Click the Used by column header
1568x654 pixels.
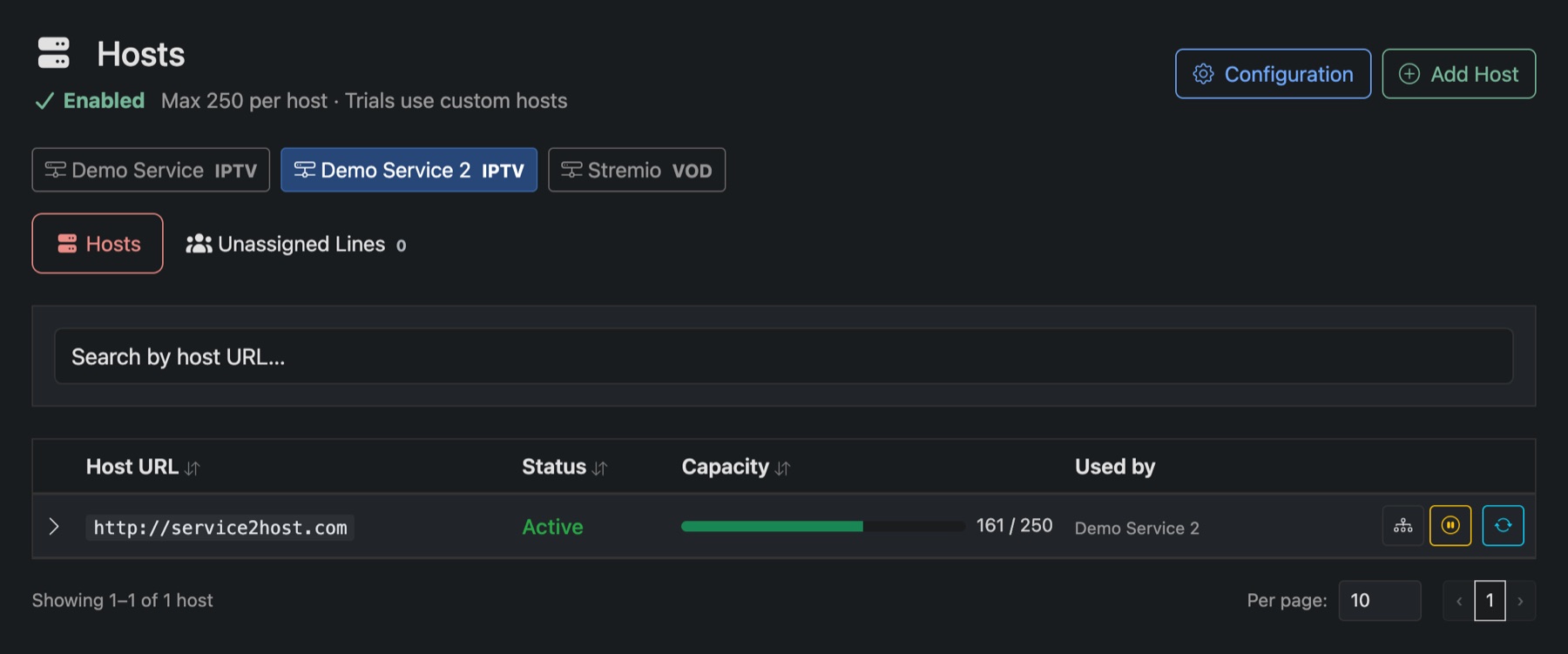coord(1115,468)
